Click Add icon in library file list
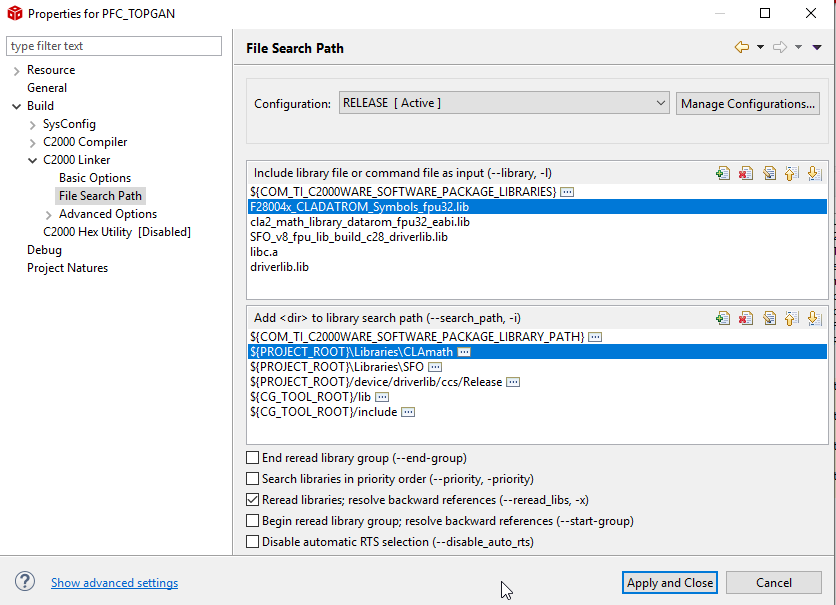The image size is (836, 605). point(723,173)
